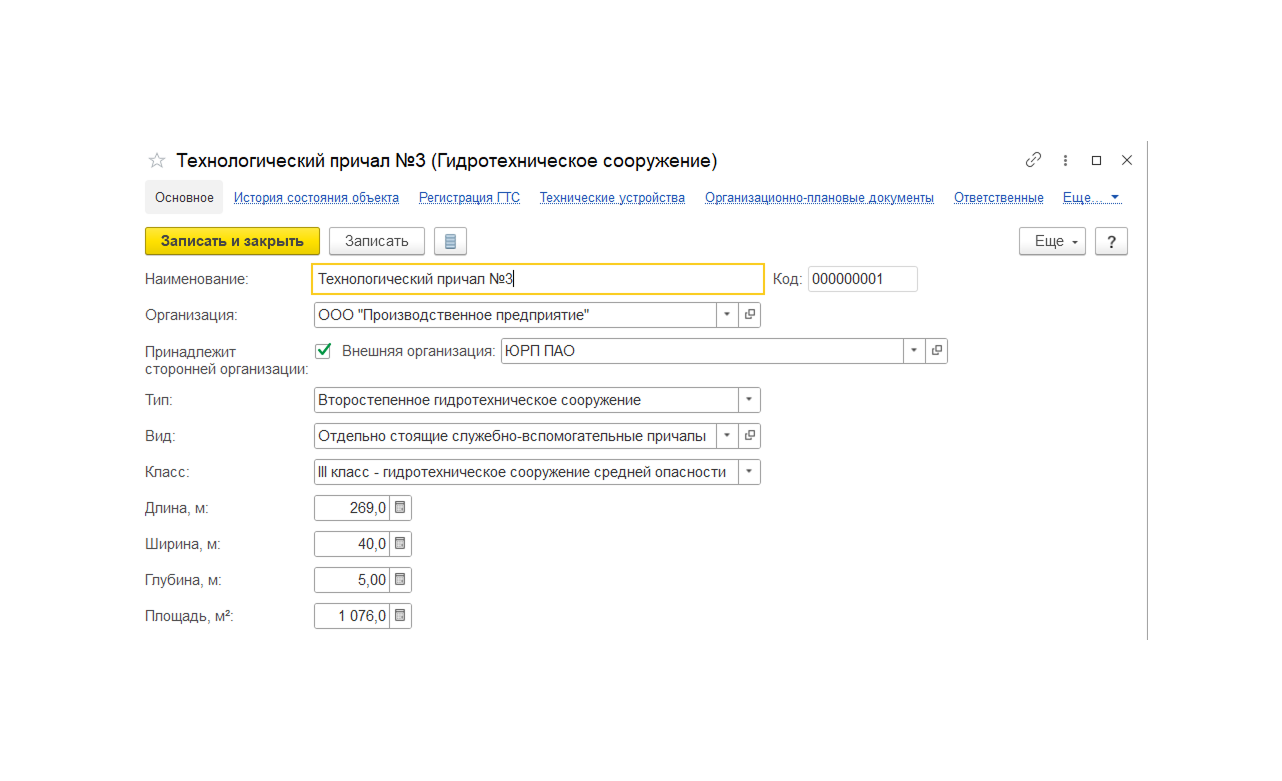Open Регистрация ГТС tab
Image resolution: width=1282 pixels, height=781 pixels.
point(469,198)
